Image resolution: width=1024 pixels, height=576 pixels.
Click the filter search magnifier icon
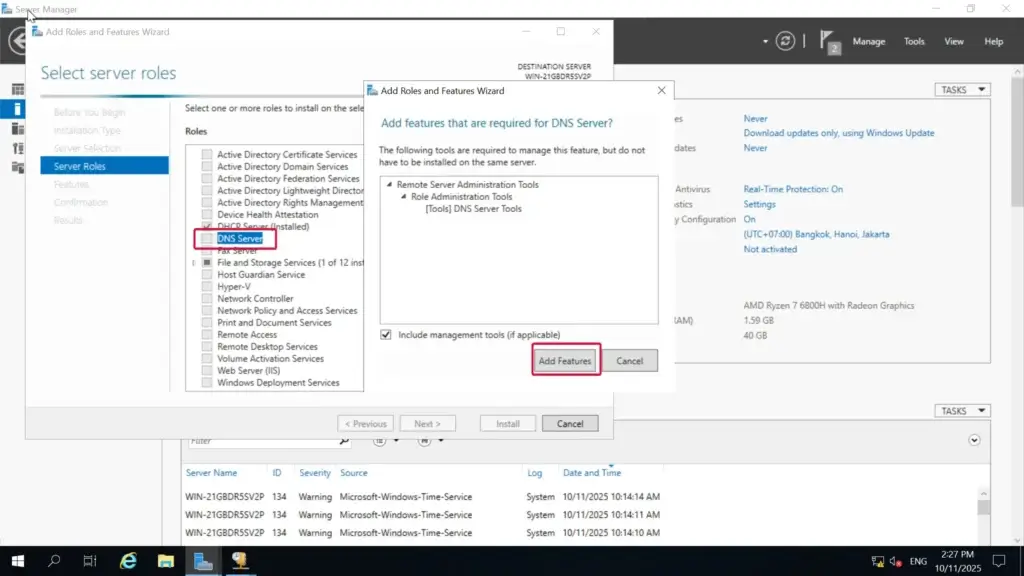[x=345, y=440]
